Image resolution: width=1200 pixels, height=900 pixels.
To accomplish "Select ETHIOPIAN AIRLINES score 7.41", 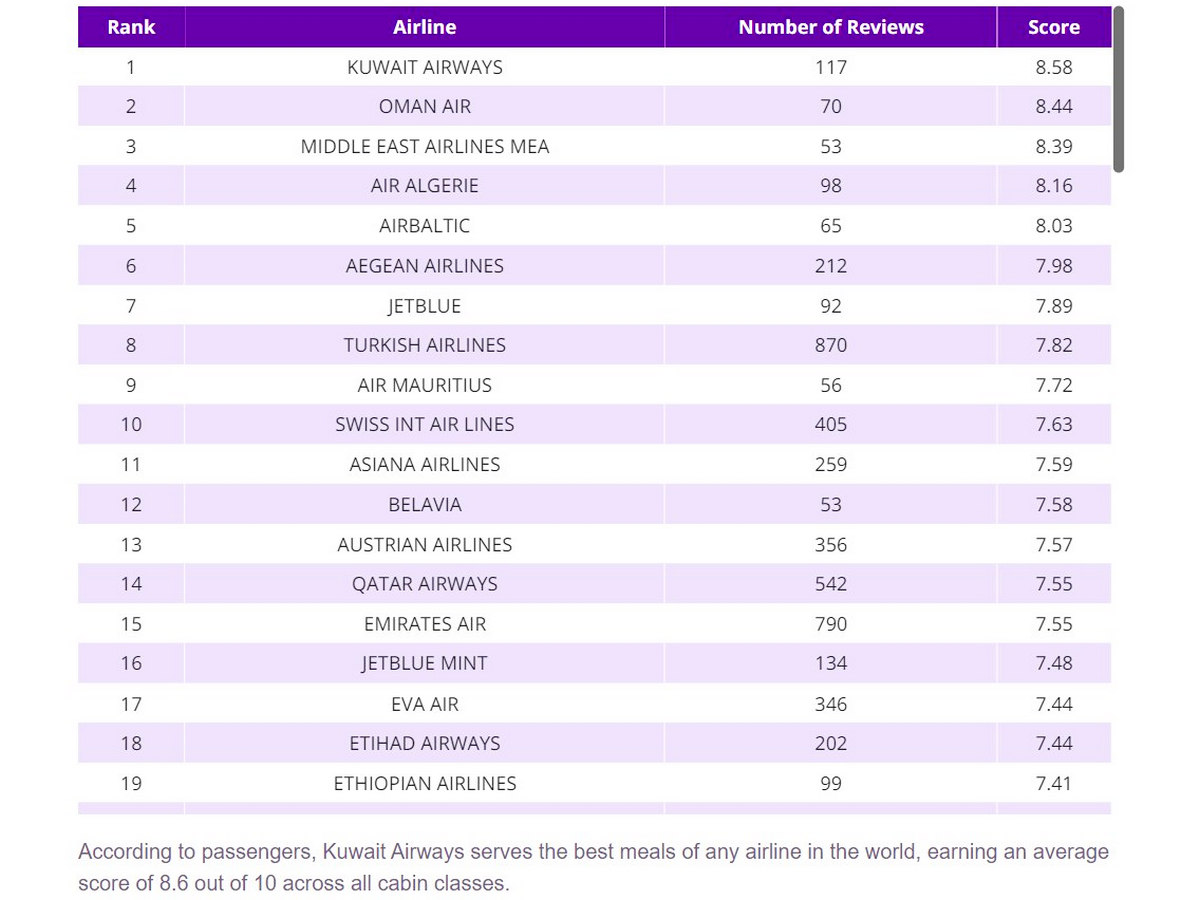I will click(1054, 783).
